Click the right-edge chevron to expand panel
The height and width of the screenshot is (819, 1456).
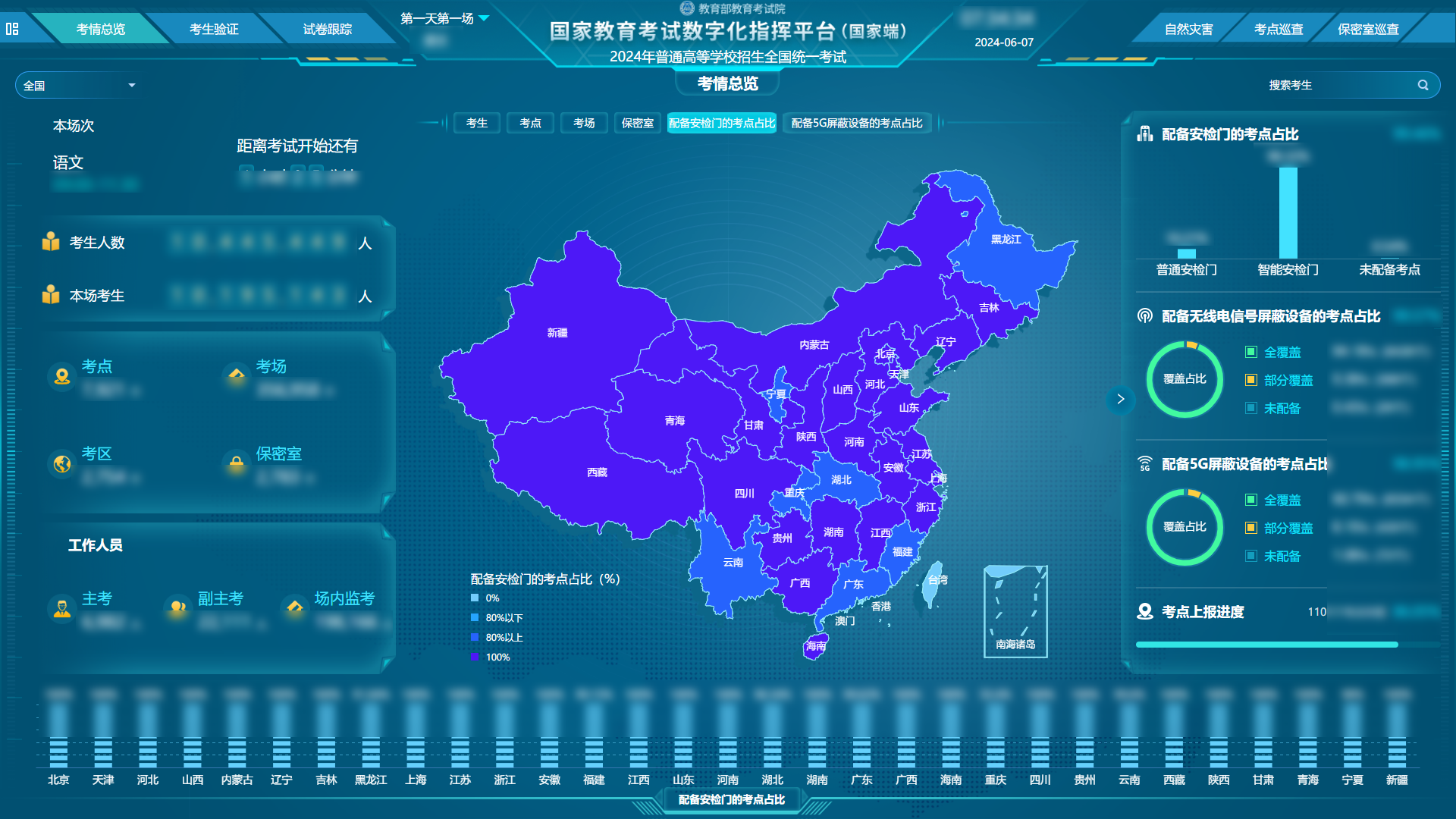click(1121, 400)
